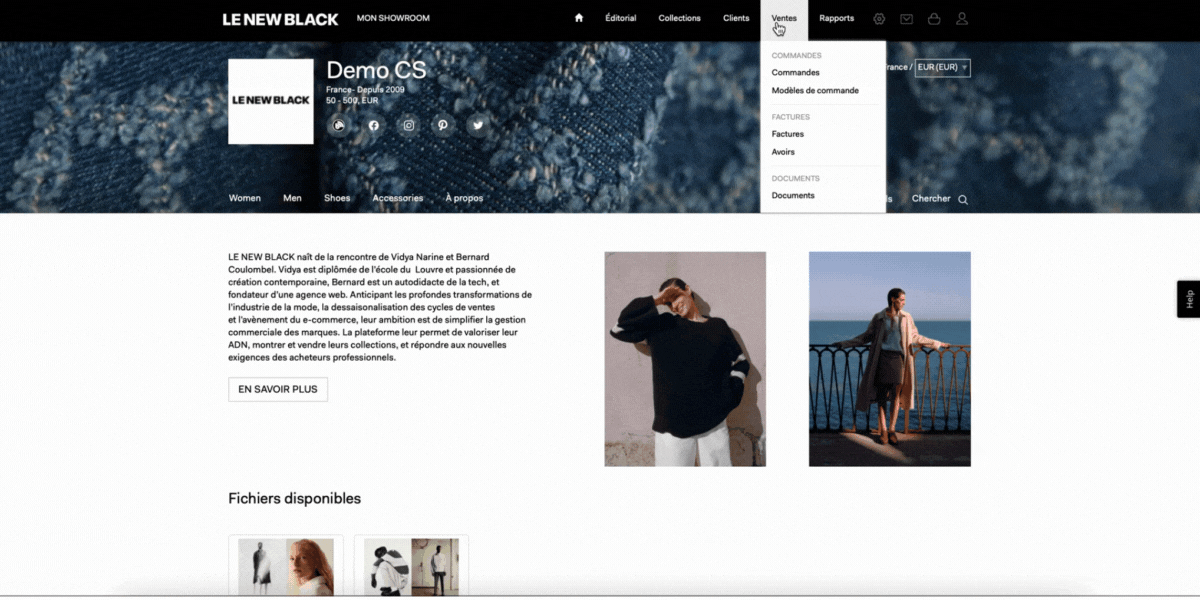1200x600 pixels.
Task: Click the EN SAVOIR PLUS button
Action: pos(278,389)
